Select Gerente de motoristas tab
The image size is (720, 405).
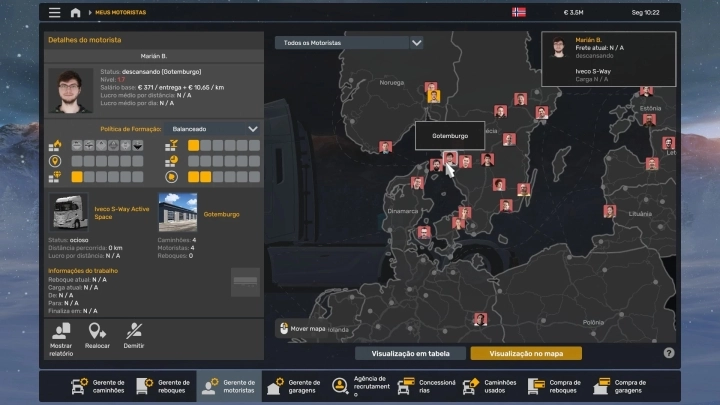[x=229, y=386]
